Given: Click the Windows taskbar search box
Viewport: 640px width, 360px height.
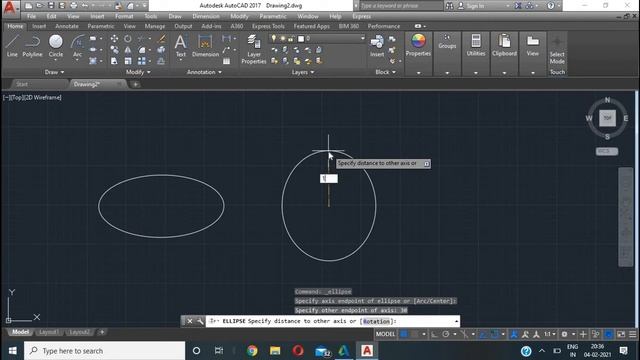Looking at the screenshot, I should [x=104, y=351].
